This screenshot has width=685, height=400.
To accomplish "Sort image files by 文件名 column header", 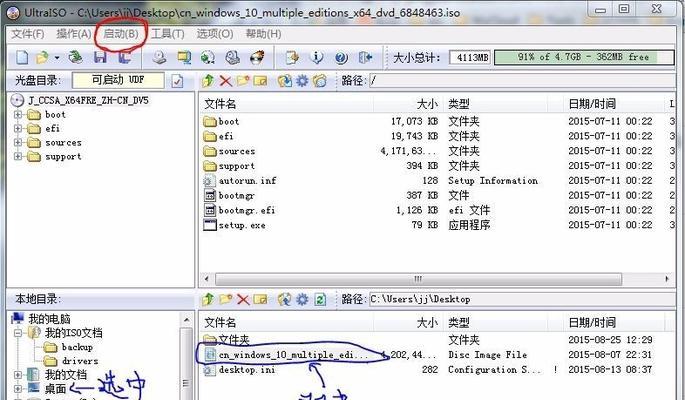I will 287,104.
